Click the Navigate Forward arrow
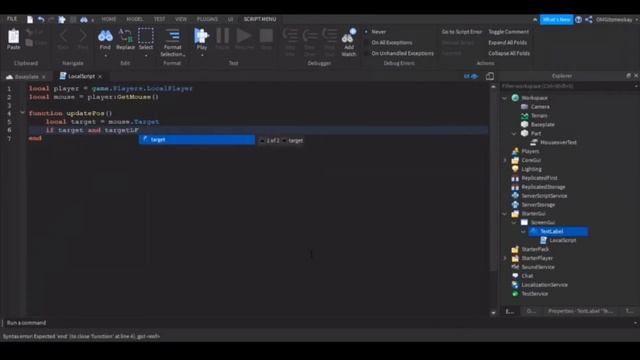 pos(83,36)
